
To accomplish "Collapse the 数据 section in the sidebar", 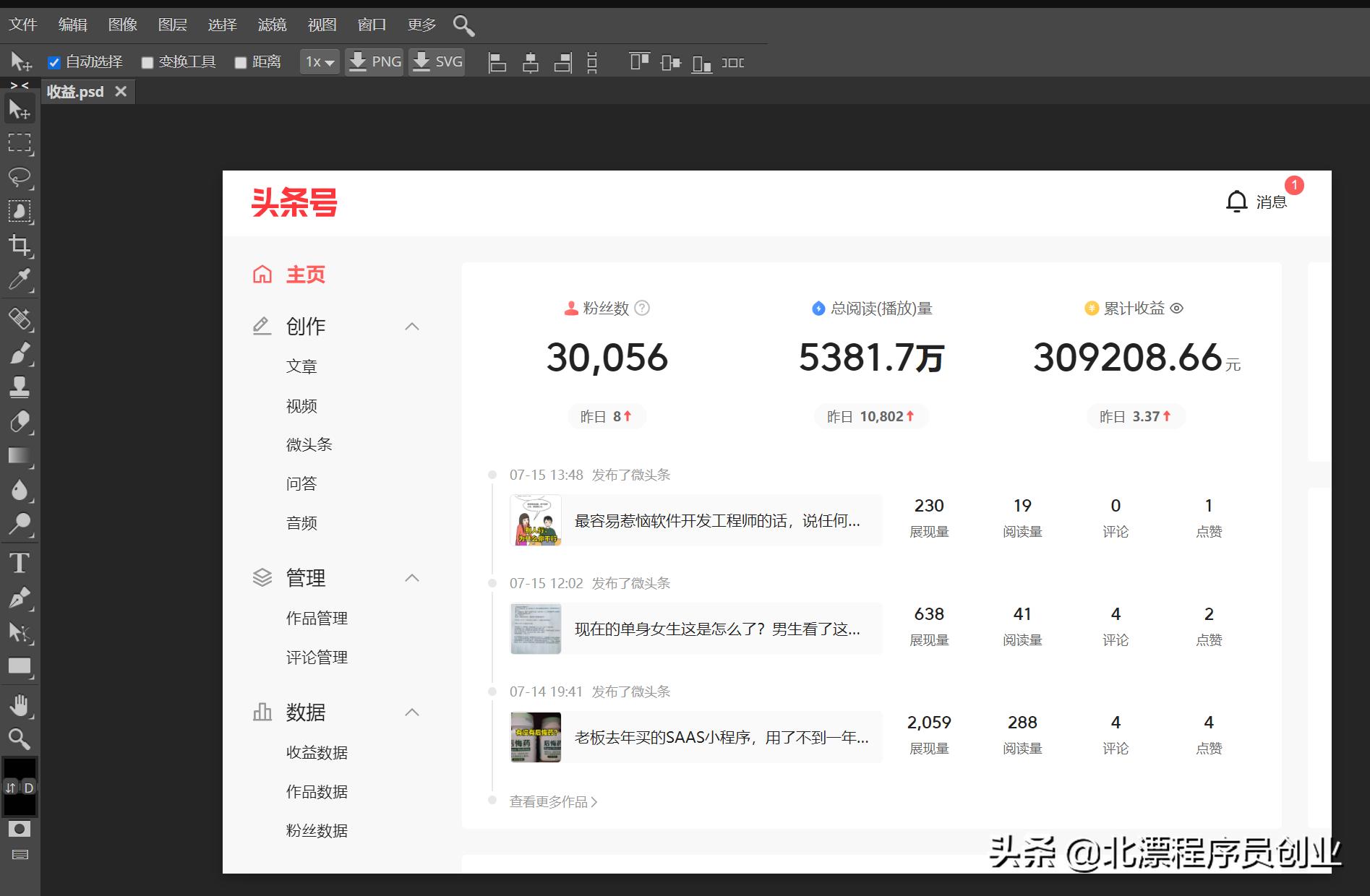I will (412, 712).
